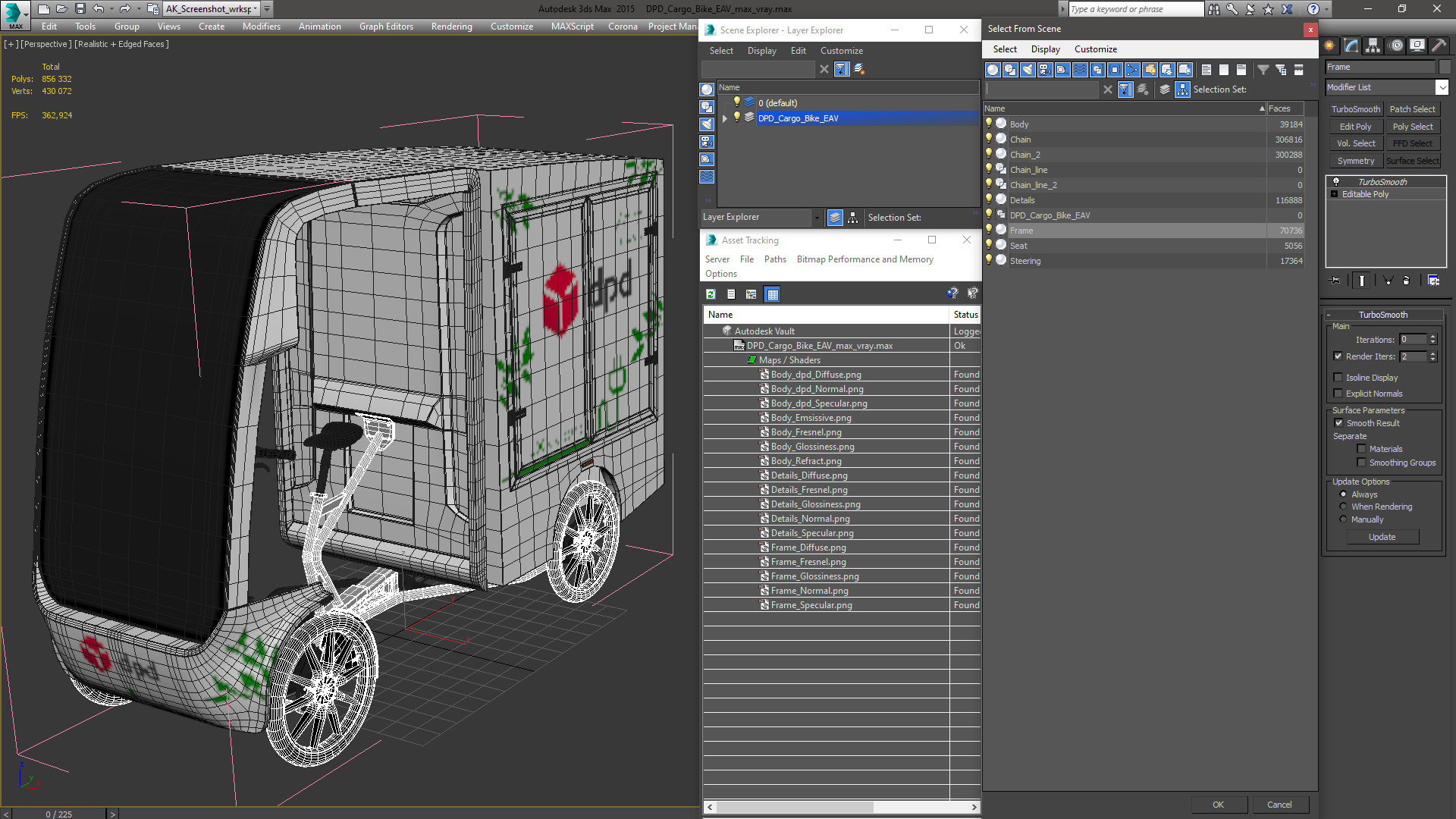Image resolution: width=1456 pixels, height=819 pixels.
Task: Click Refresh icon in Asset Tracking toolbar
Action: (711, 294)
